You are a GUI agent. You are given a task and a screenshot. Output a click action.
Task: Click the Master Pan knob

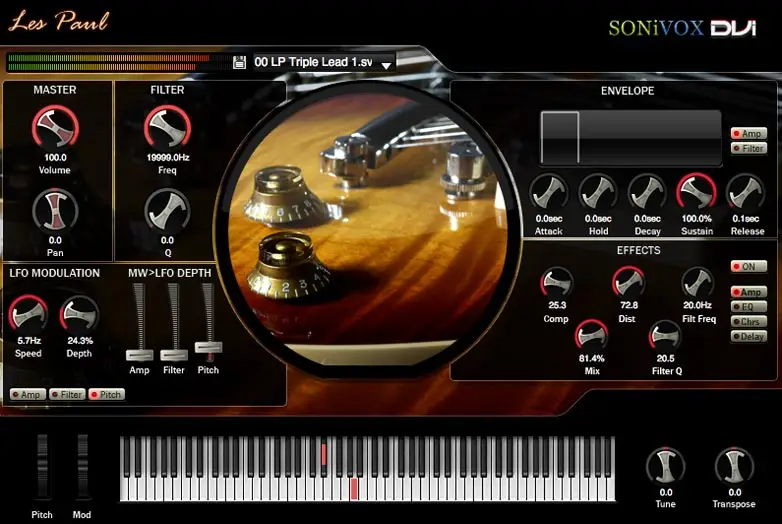[55, 210]
